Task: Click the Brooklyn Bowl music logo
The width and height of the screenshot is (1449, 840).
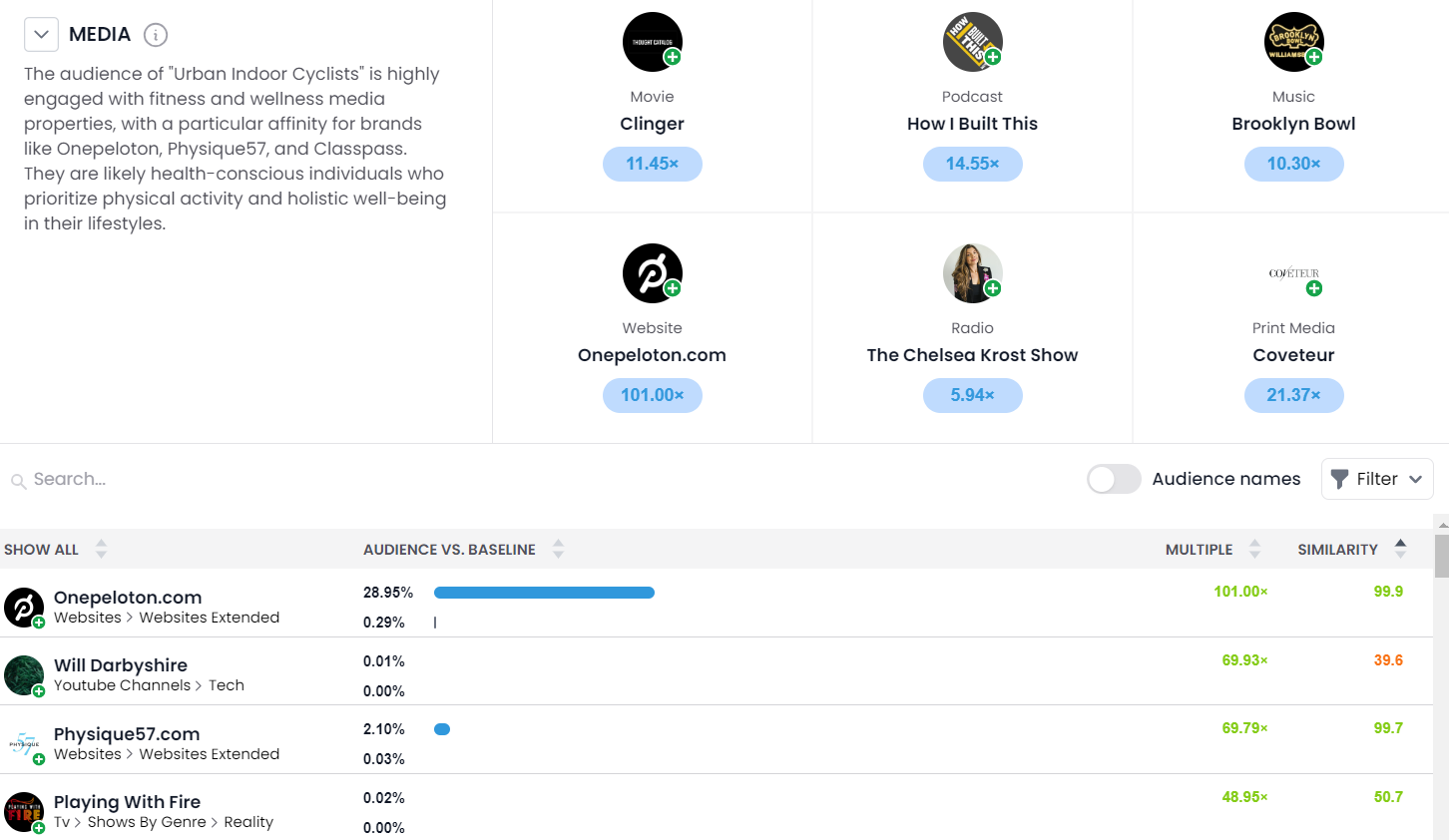Action: coord(1293,42)
